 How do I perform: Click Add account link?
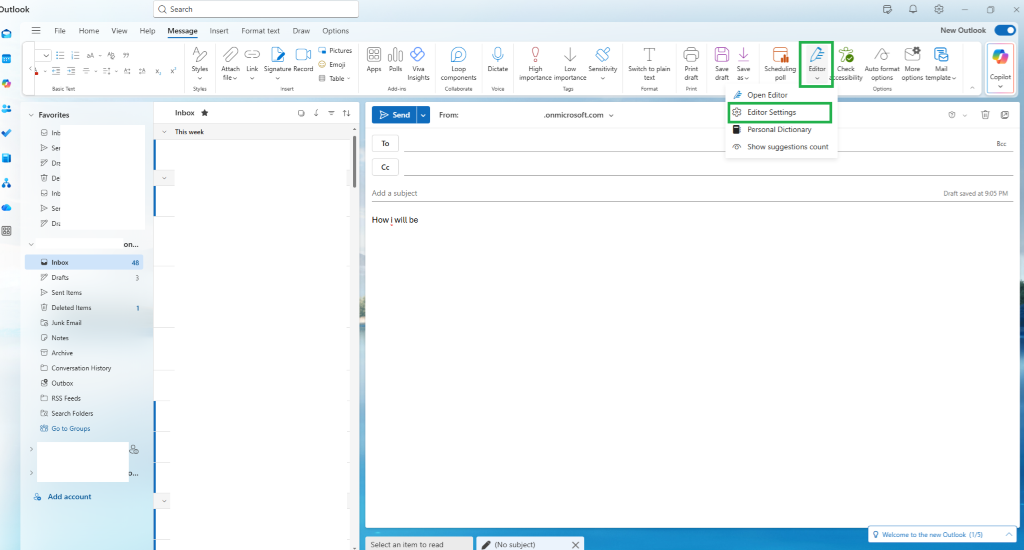click(x=69, y=497)
